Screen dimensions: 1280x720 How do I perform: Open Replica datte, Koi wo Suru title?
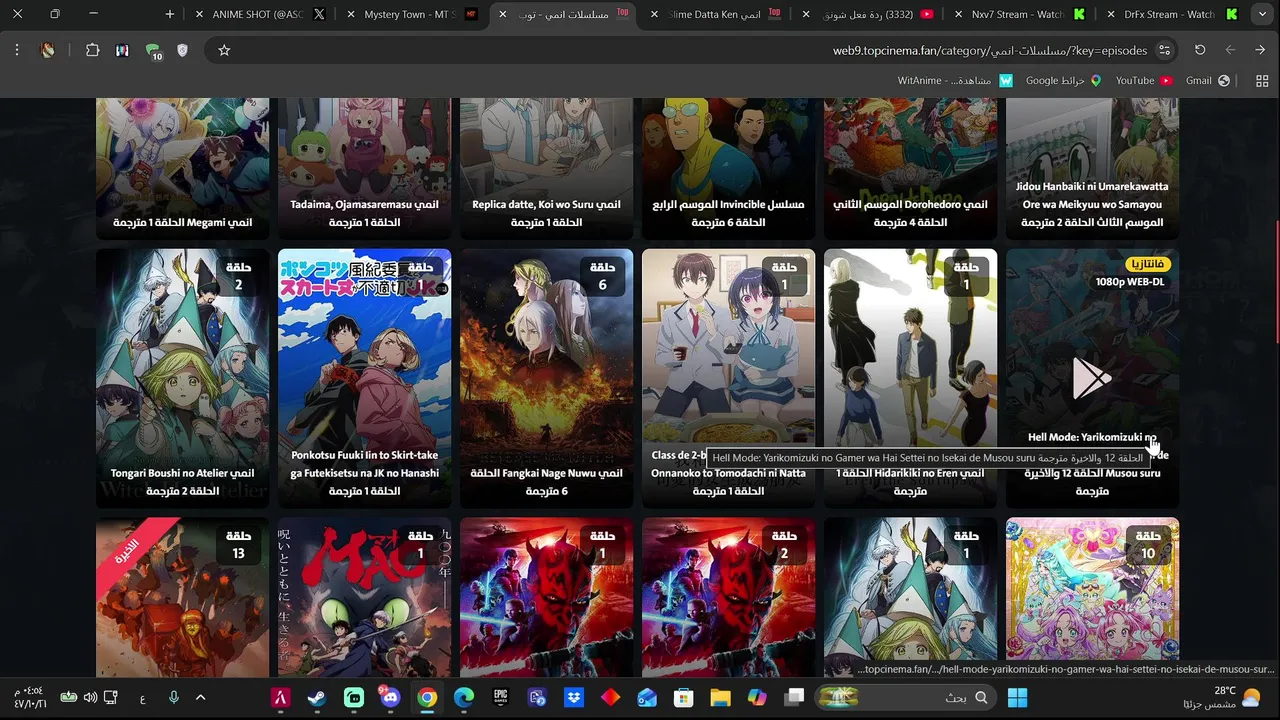[546, 213]
